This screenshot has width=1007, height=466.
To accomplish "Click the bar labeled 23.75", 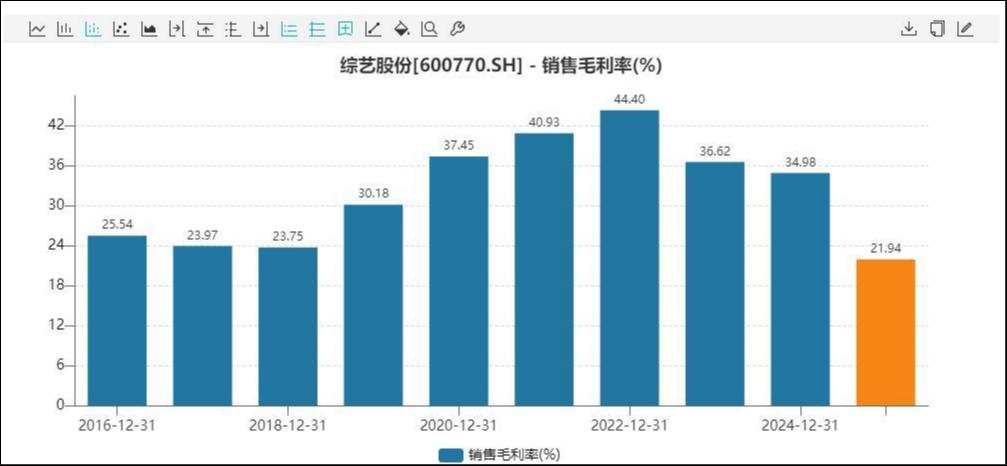I will 288,327.
